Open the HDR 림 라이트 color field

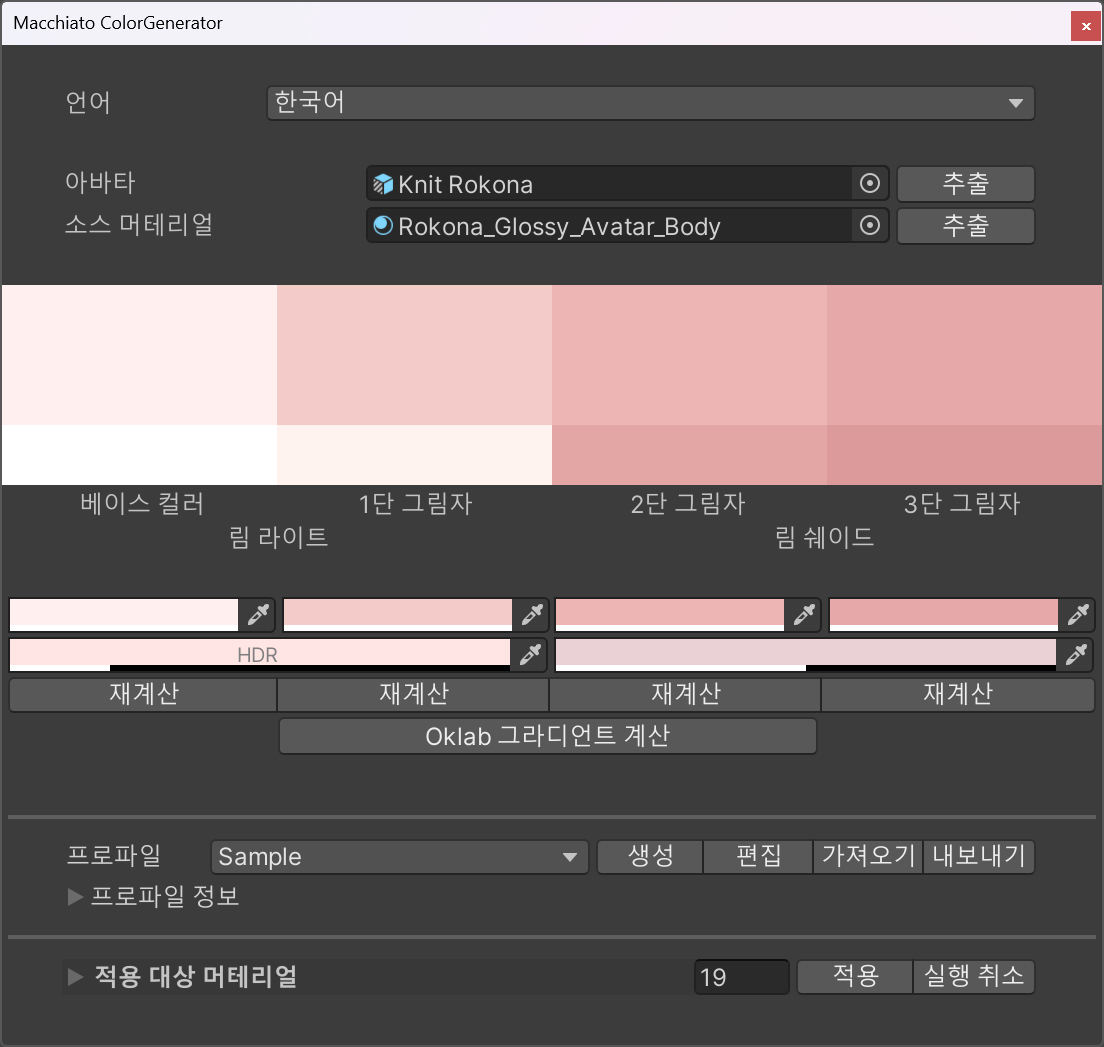pos(260,655)
